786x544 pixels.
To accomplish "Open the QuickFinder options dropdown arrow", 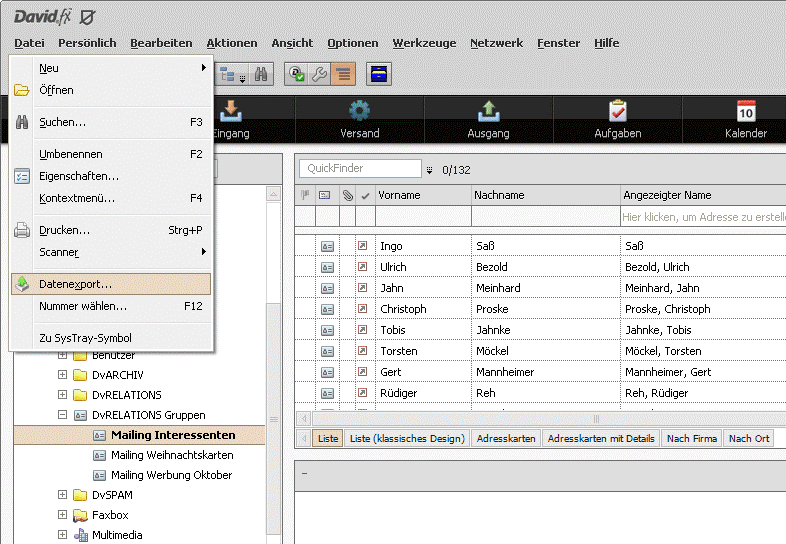I will click(x=430, y=170).
